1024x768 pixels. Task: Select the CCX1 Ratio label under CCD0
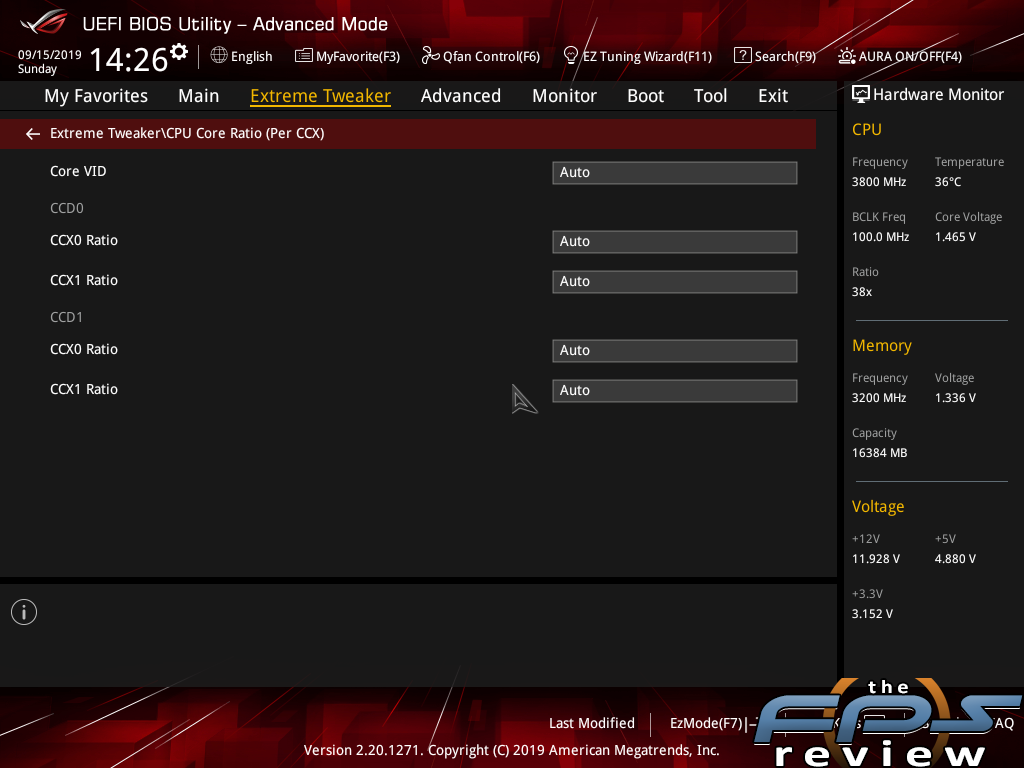pyautogui.click(x=84, y=280)
